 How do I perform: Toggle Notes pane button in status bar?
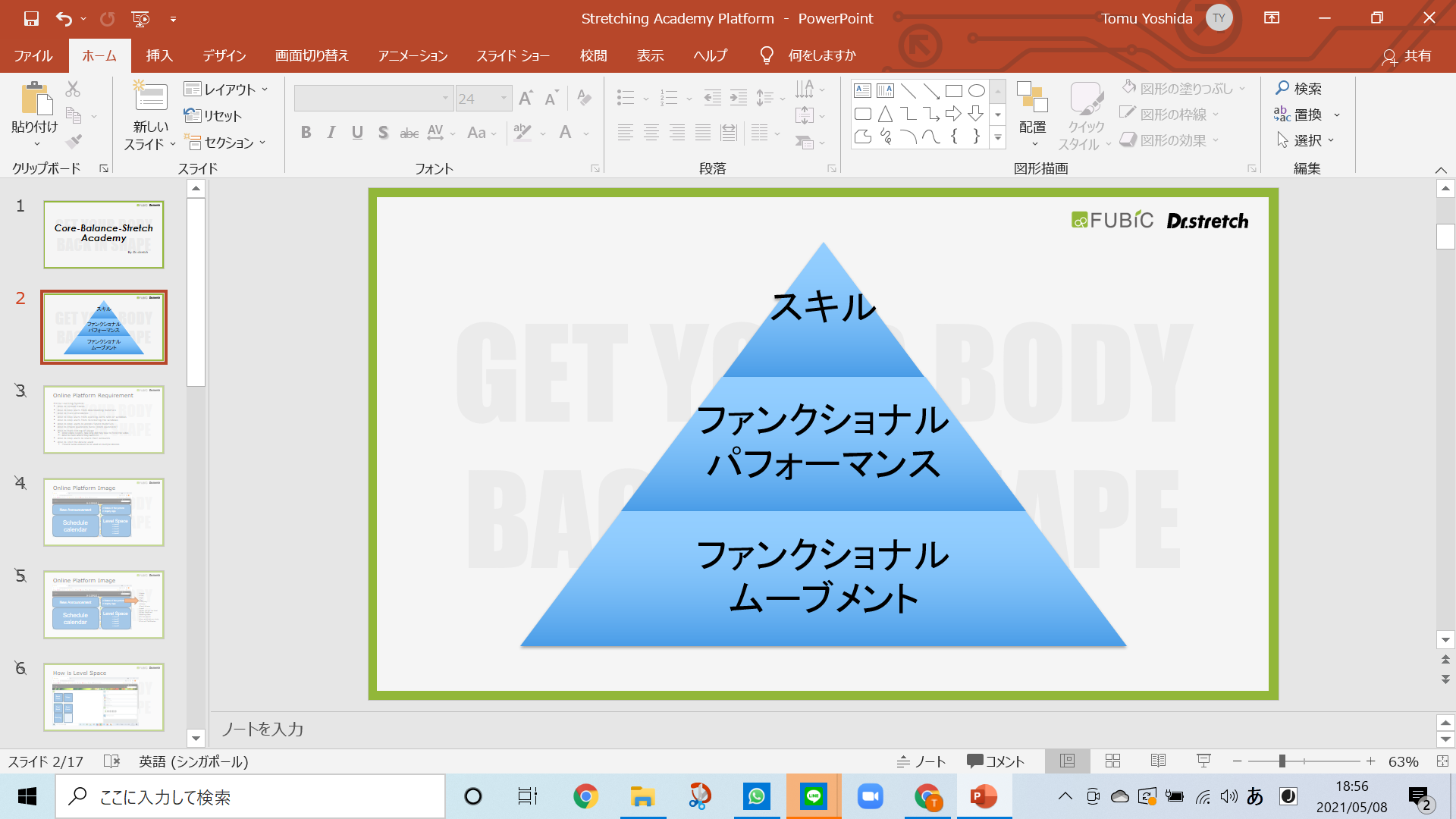[x=921, y=761]
